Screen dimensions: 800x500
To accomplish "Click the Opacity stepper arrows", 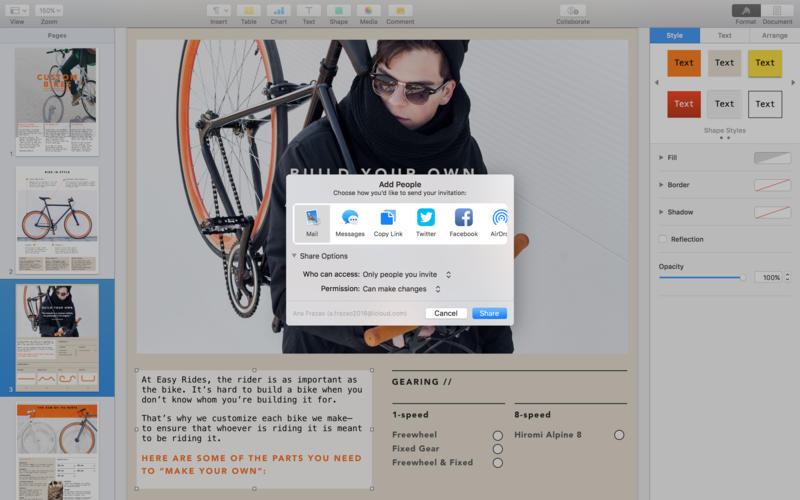I will [788, 277].
